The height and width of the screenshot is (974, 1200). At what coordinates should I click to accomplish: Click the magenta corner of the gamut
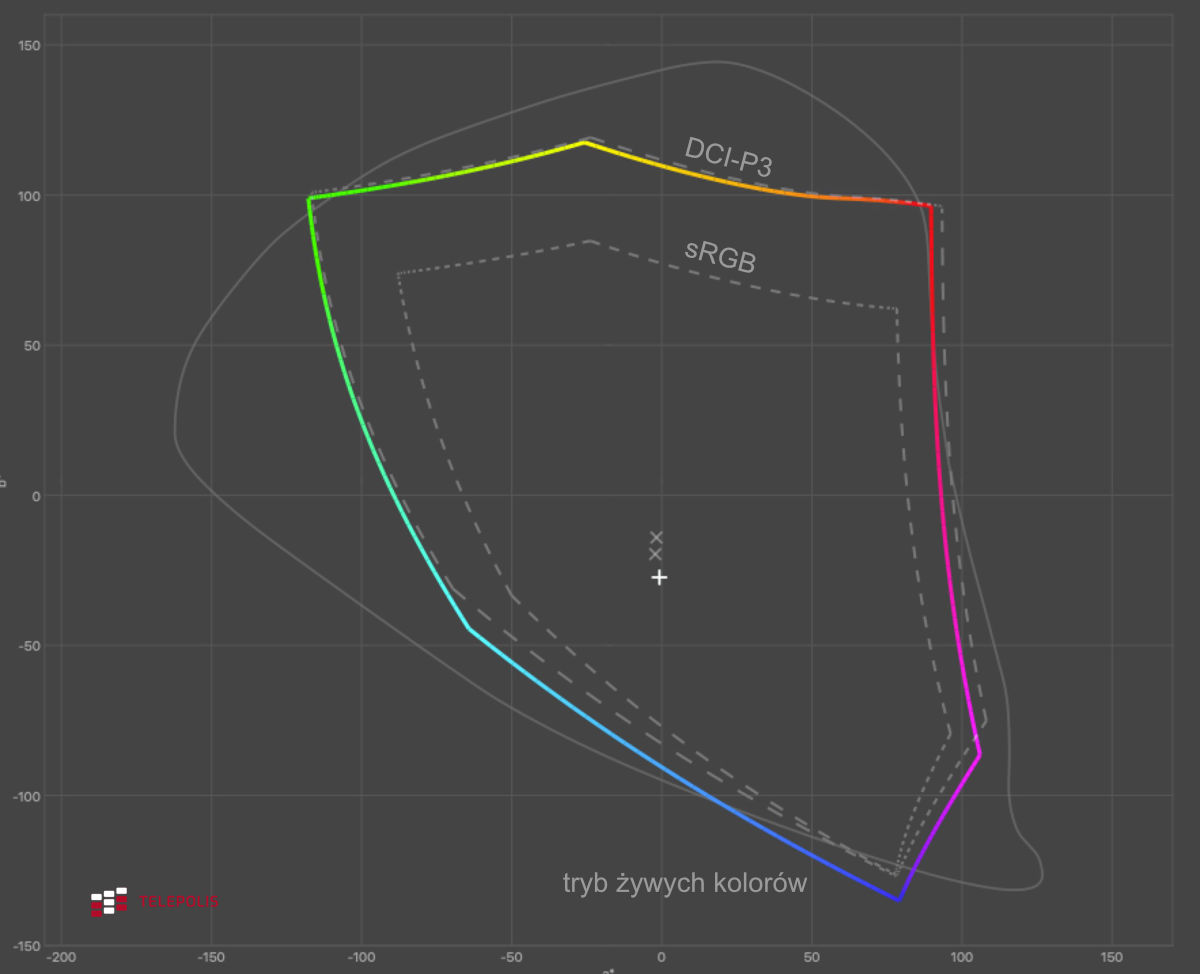pyautogui.click(x=980, y=755)
